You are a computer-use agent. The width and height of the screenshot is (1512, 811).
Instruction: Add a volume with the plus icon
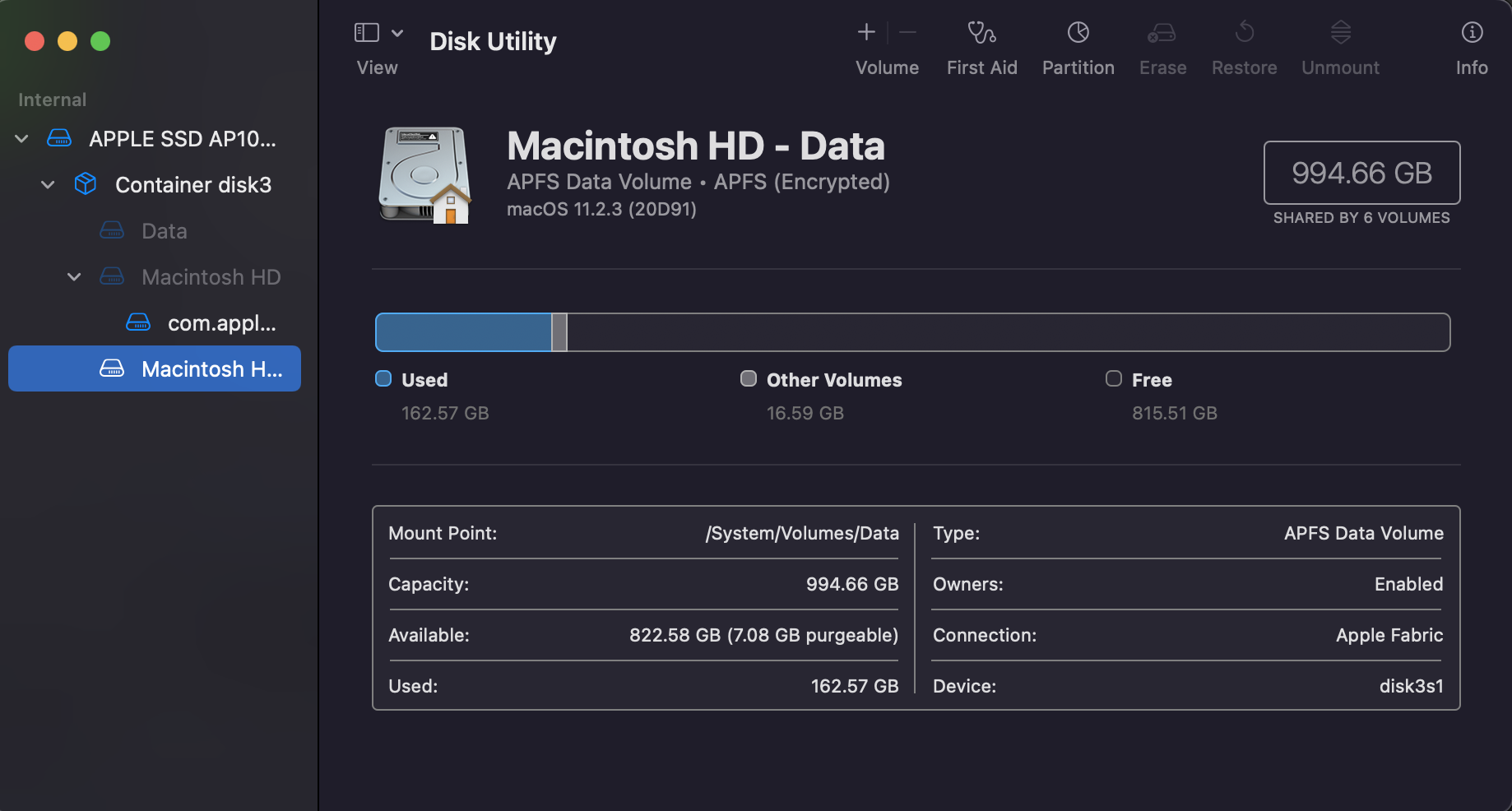pos(866,33)
